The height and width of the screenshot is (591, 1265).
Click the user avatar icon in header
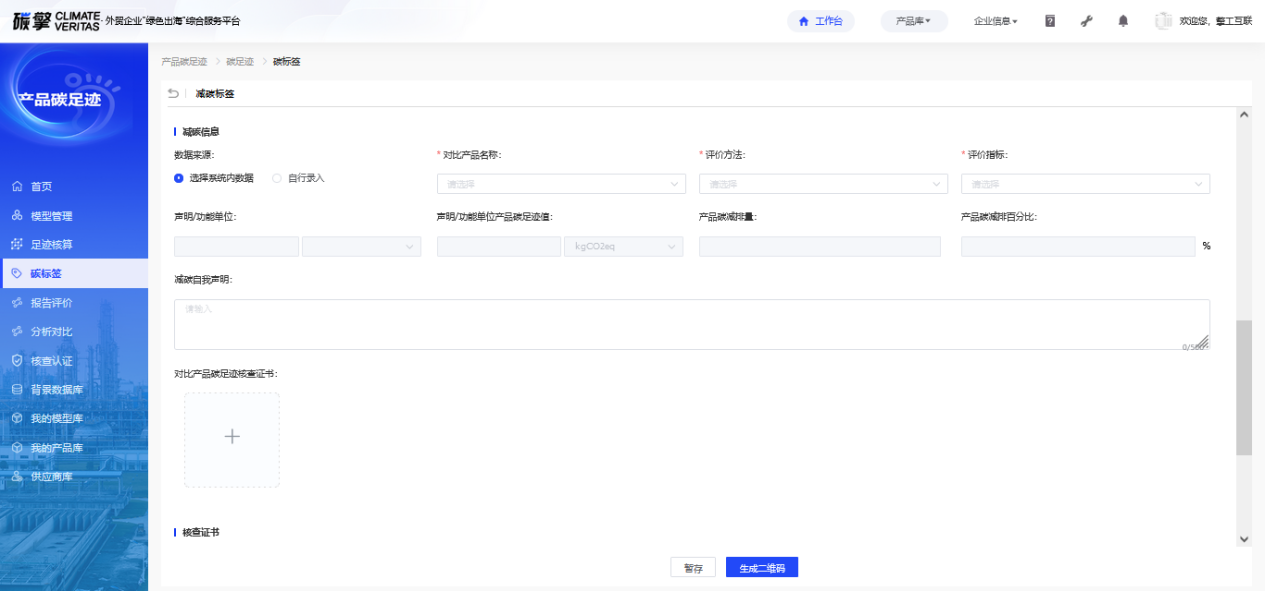(1163, 21)
